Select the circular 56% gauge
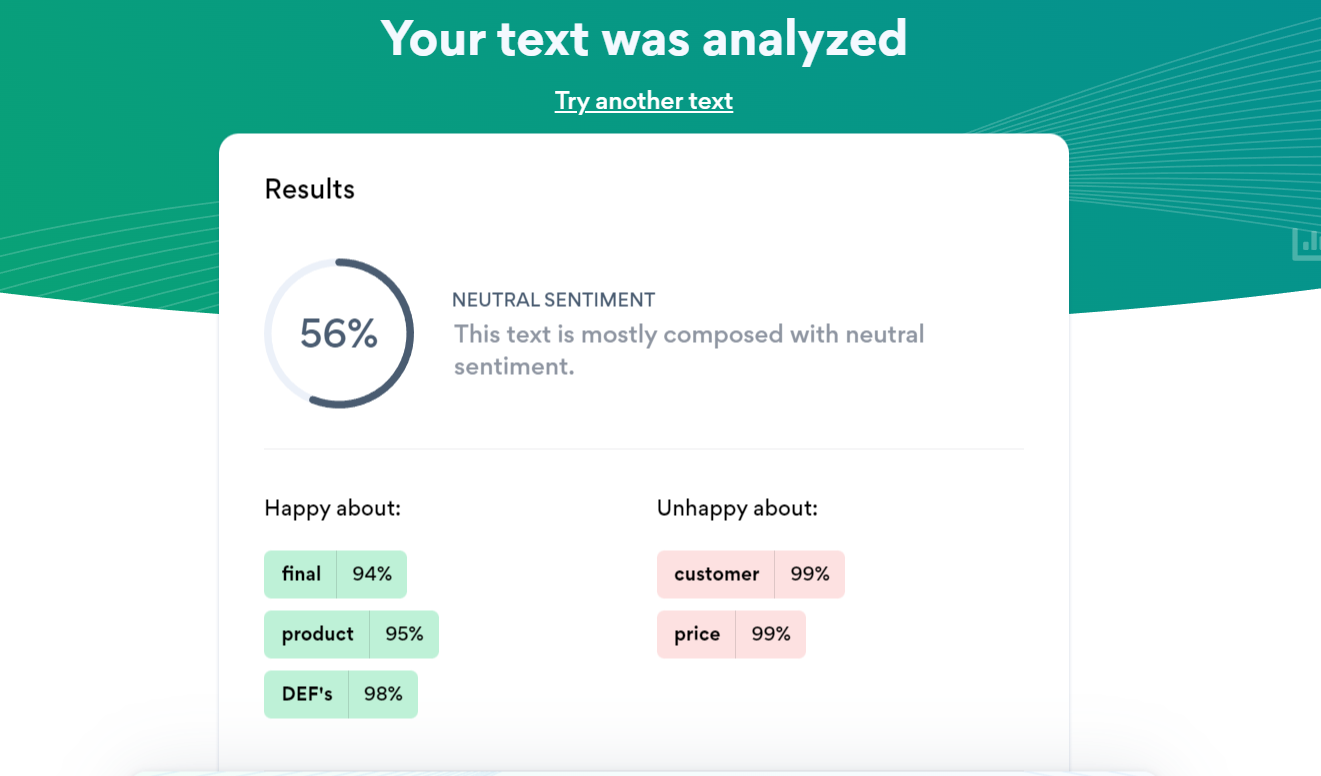Viewport: 1321px width, 776px height. coord(339,334)
